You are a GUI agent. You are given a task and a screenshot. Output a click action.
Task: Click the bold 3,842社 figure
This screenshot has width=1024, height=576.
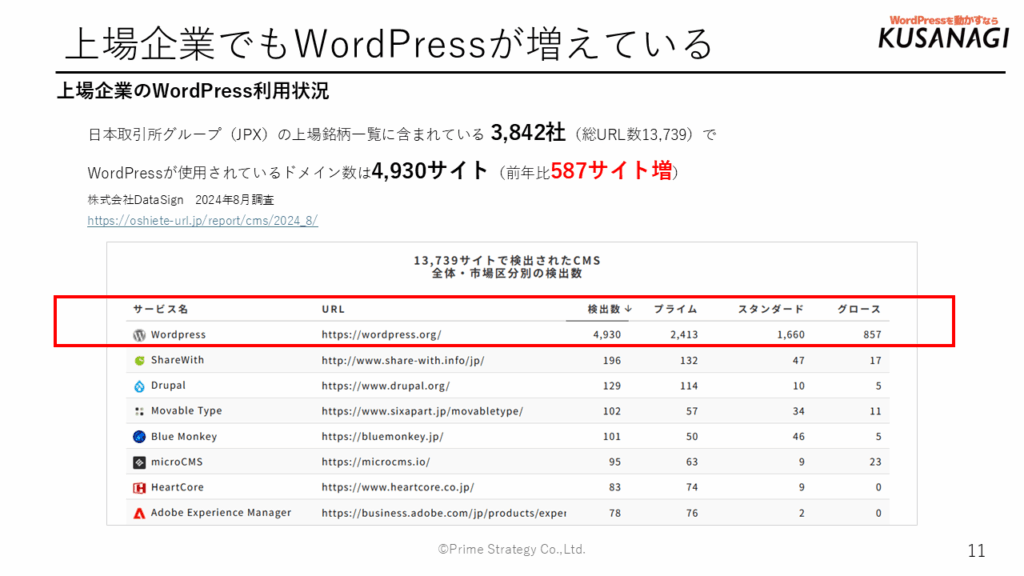[528, 133]
